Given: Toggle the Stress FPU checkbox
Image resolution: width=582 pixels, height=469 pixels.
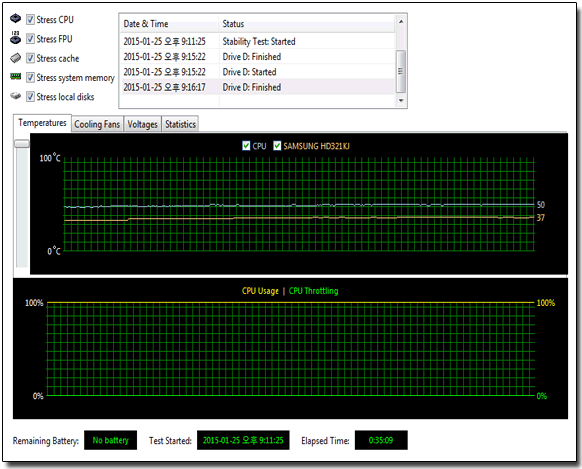Looking at the screenshot, I should coord(30,39).
